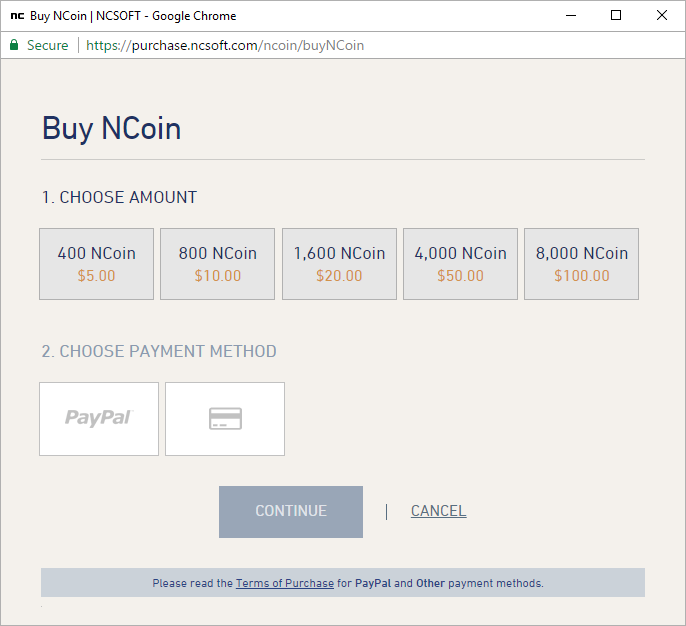This screenshot has width=686, height=626.
Task: Select the 400 NCoin for $5.00 option
Action: tap(96, 264)
